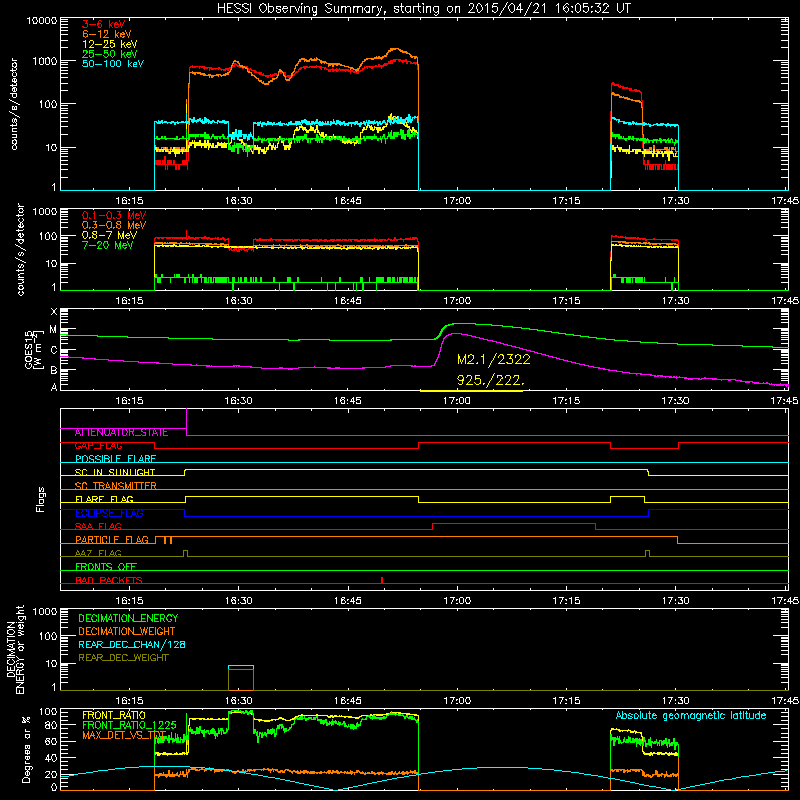The width and height of the screenshot is (800, 800).
Task: Click the DECIMATION_WEIGHT legend label
Action: 127,632
